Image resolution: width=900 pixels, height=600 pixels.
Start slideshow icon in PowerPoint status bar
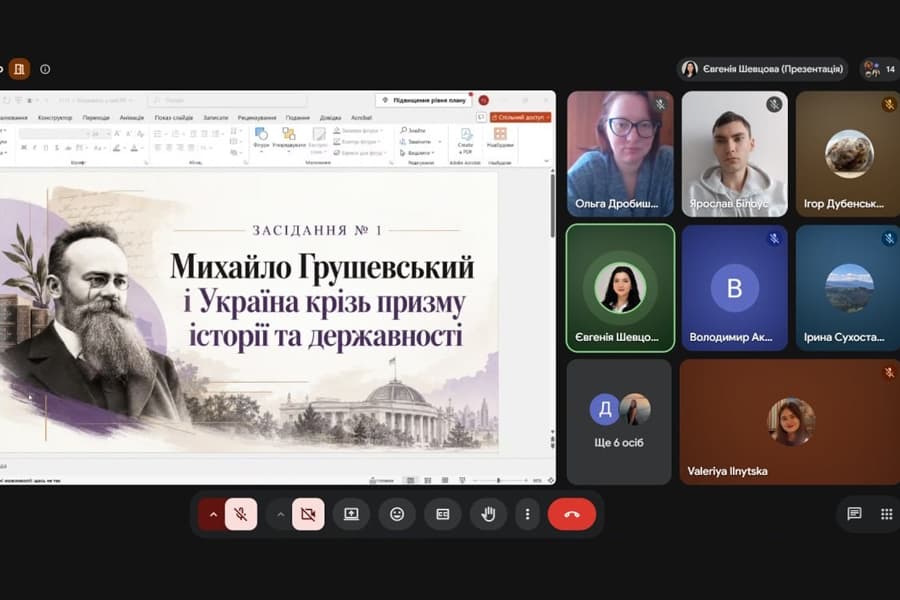pos(462,480)
